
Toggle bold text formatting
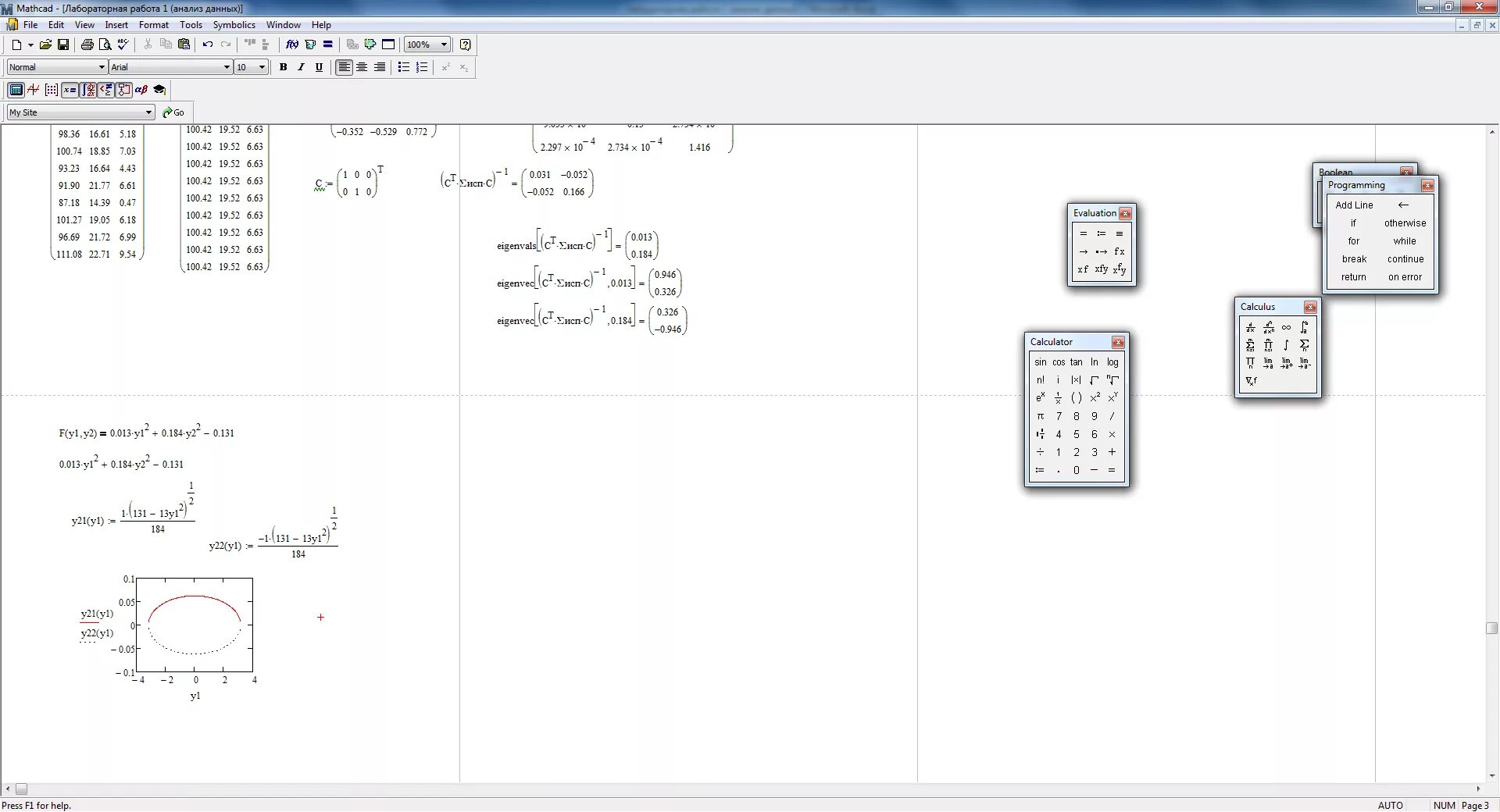283,67
